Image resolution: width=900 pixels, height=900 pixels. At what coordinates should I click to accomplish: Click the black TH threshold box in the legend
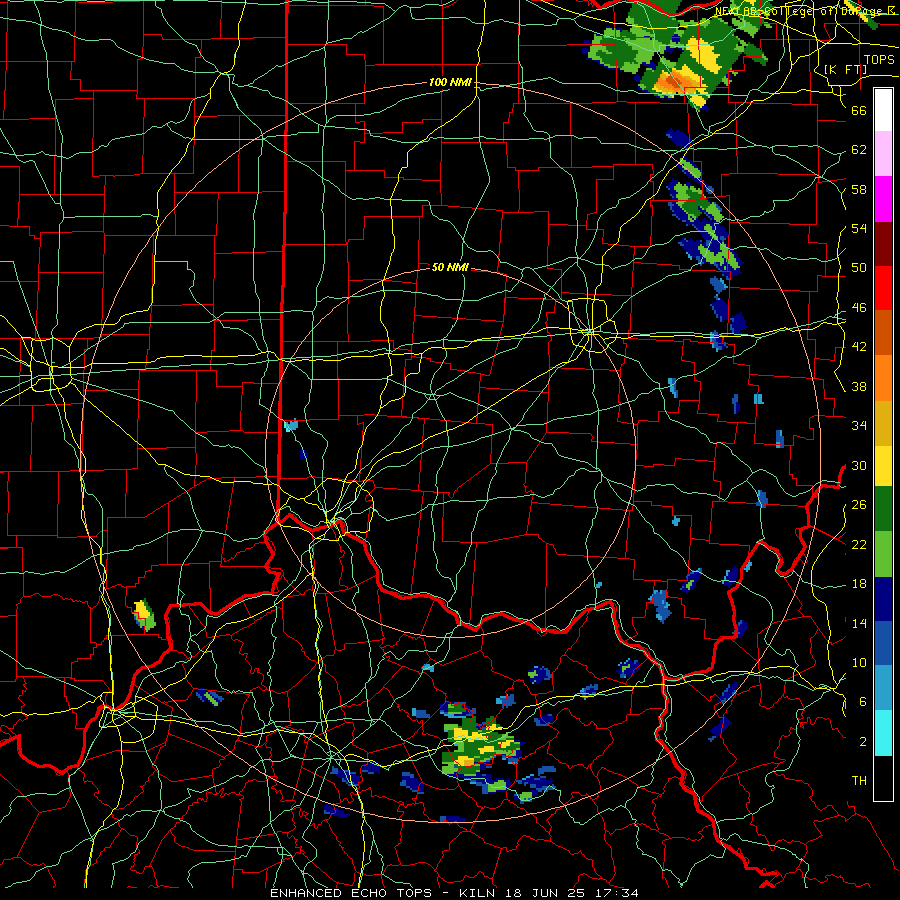click(x=883, y=778)
